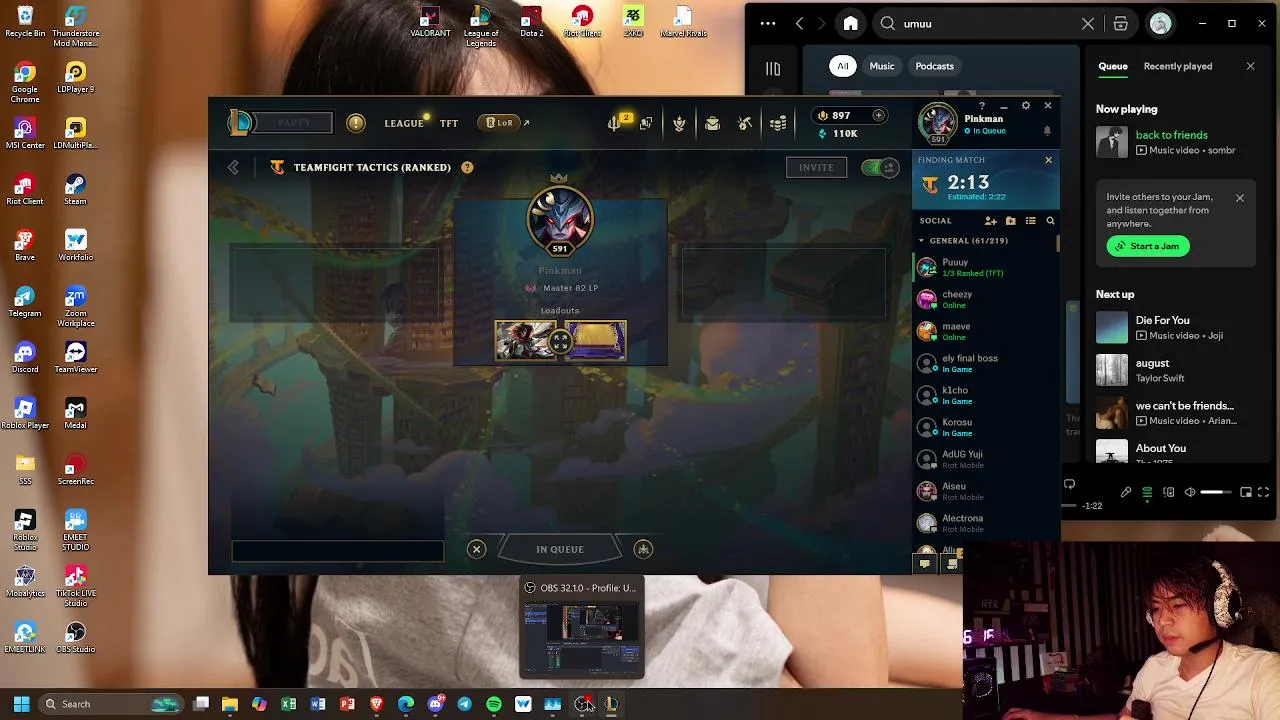Select the Spotify Music filter
The image size is (1280, 720).
coord(881,66)
